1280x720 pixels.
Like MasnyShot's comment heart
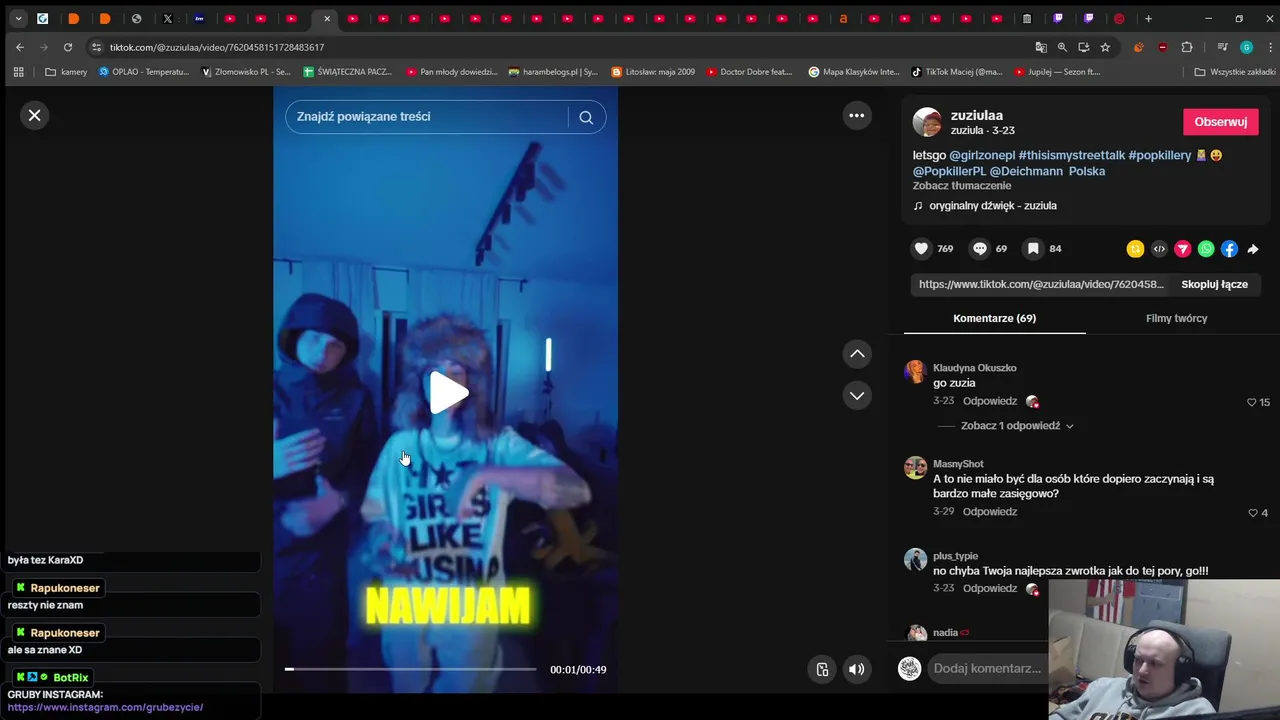coord(1252,513)
